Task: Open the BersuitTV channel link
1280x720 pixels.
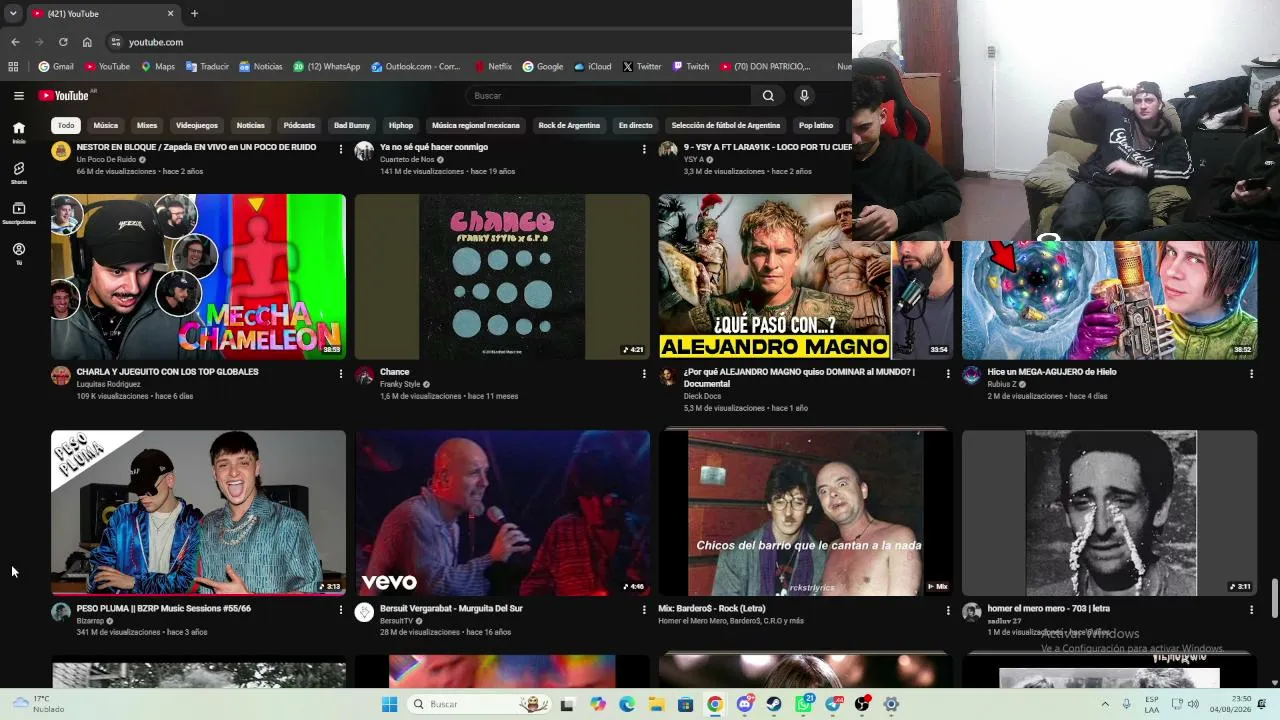Action: tap(396, 621)
